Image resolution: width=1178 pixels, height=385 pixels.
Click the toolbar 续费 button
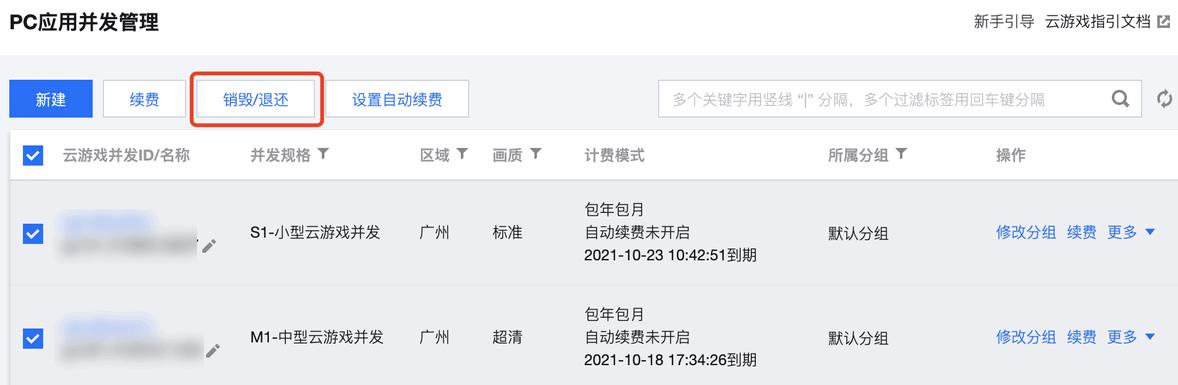(144, 99)
